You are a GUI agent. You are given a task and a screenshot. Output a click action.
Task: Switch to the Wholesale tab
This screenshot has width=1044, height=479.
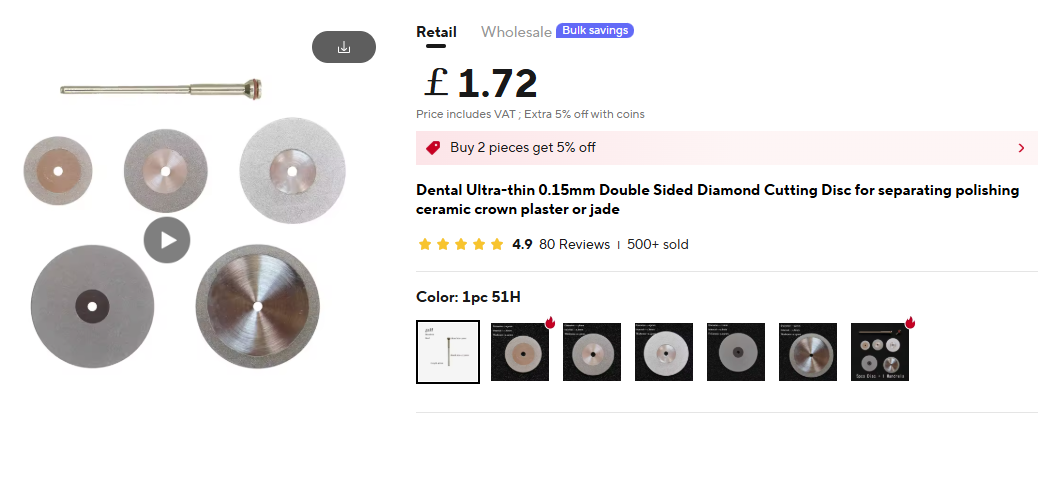(516, 32)
